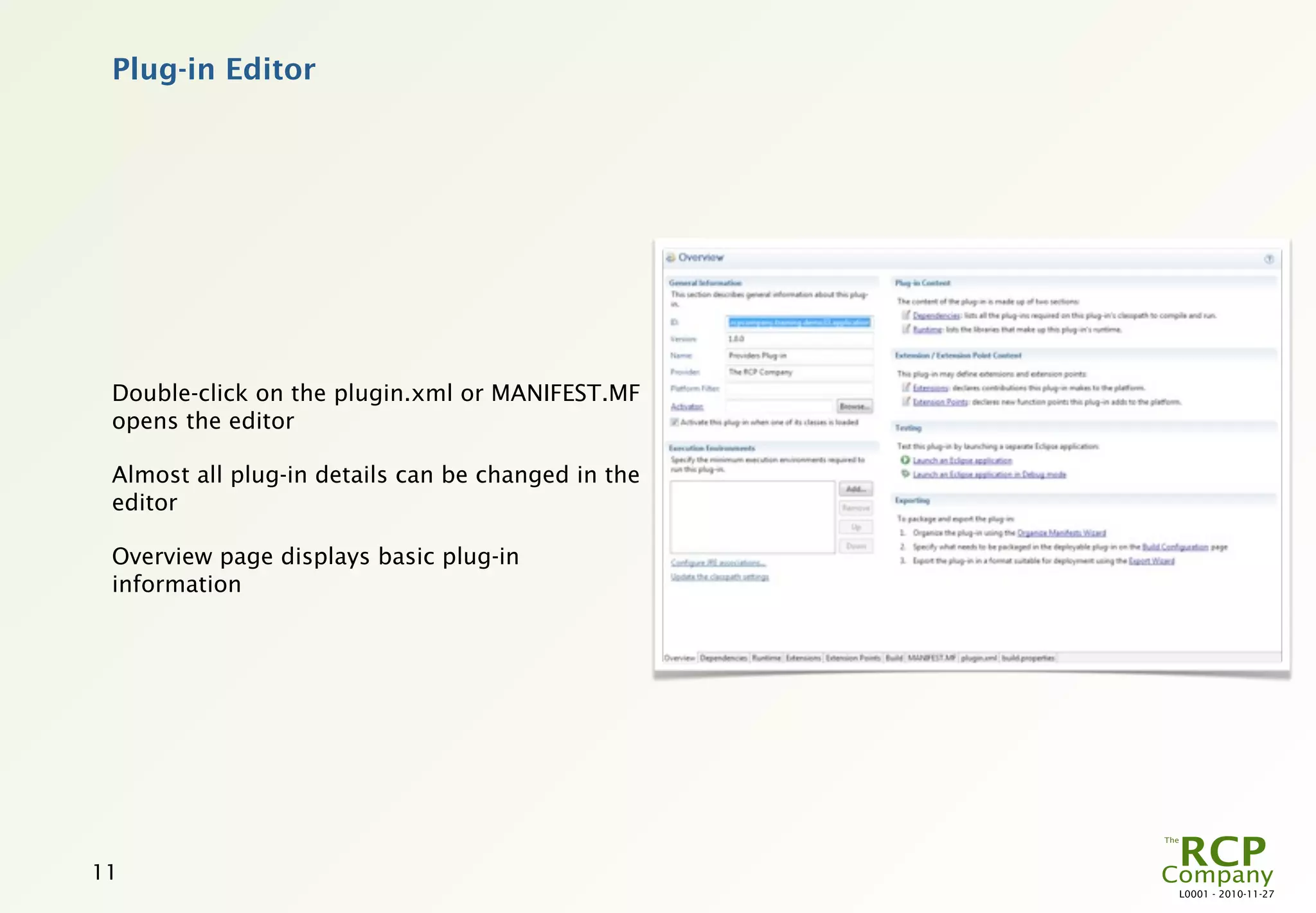
Task: Click the Add... button for execution environments
Action: pyautogui.click(x=856, y=489)
